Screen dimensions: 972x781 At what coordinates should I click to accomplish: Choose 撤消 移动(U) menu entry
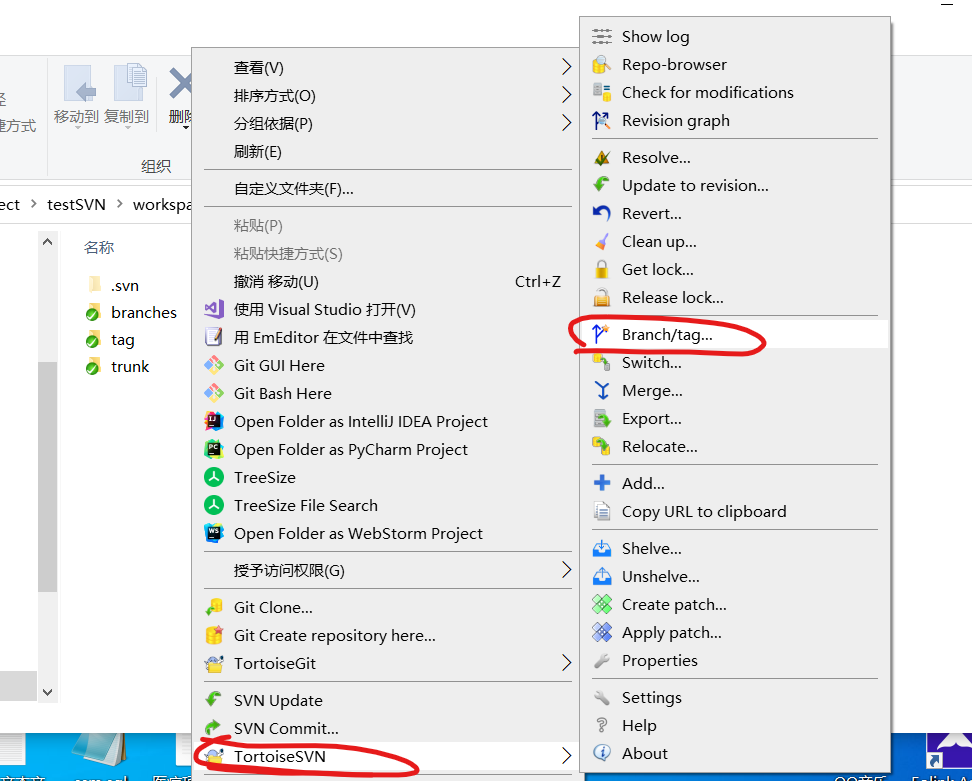click(388, 281)
